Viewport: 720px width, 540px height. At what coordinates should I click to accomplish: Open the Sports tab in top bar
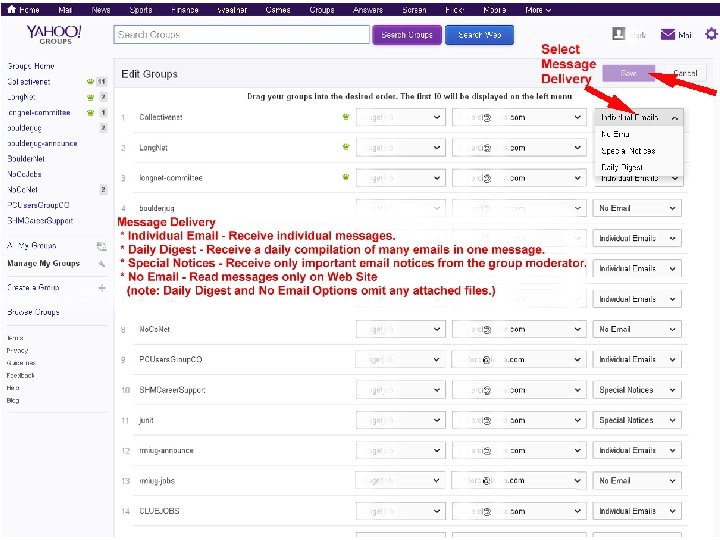(x=141, y=10)
